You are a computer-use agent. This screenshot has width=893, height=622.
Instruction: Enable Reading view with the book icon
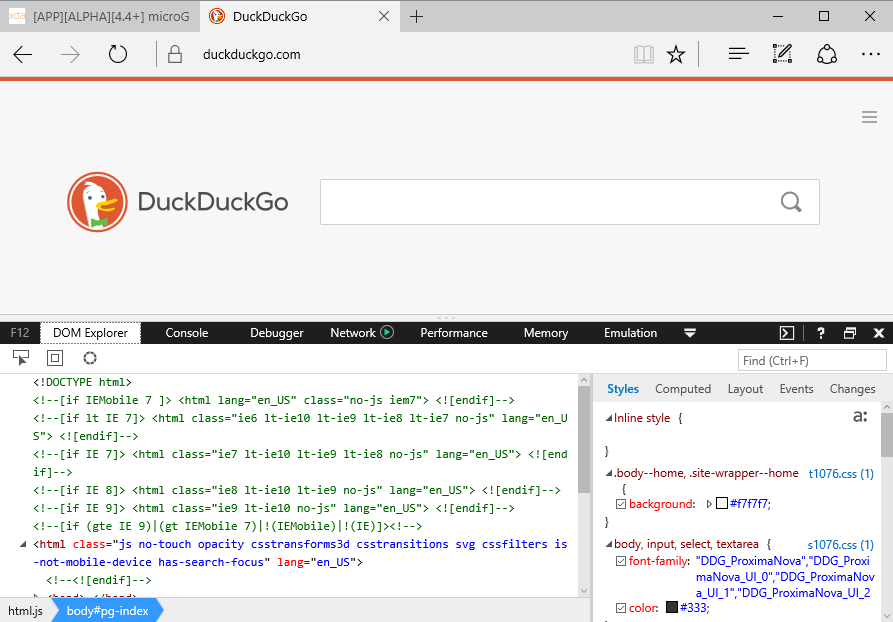coord(644,54)
